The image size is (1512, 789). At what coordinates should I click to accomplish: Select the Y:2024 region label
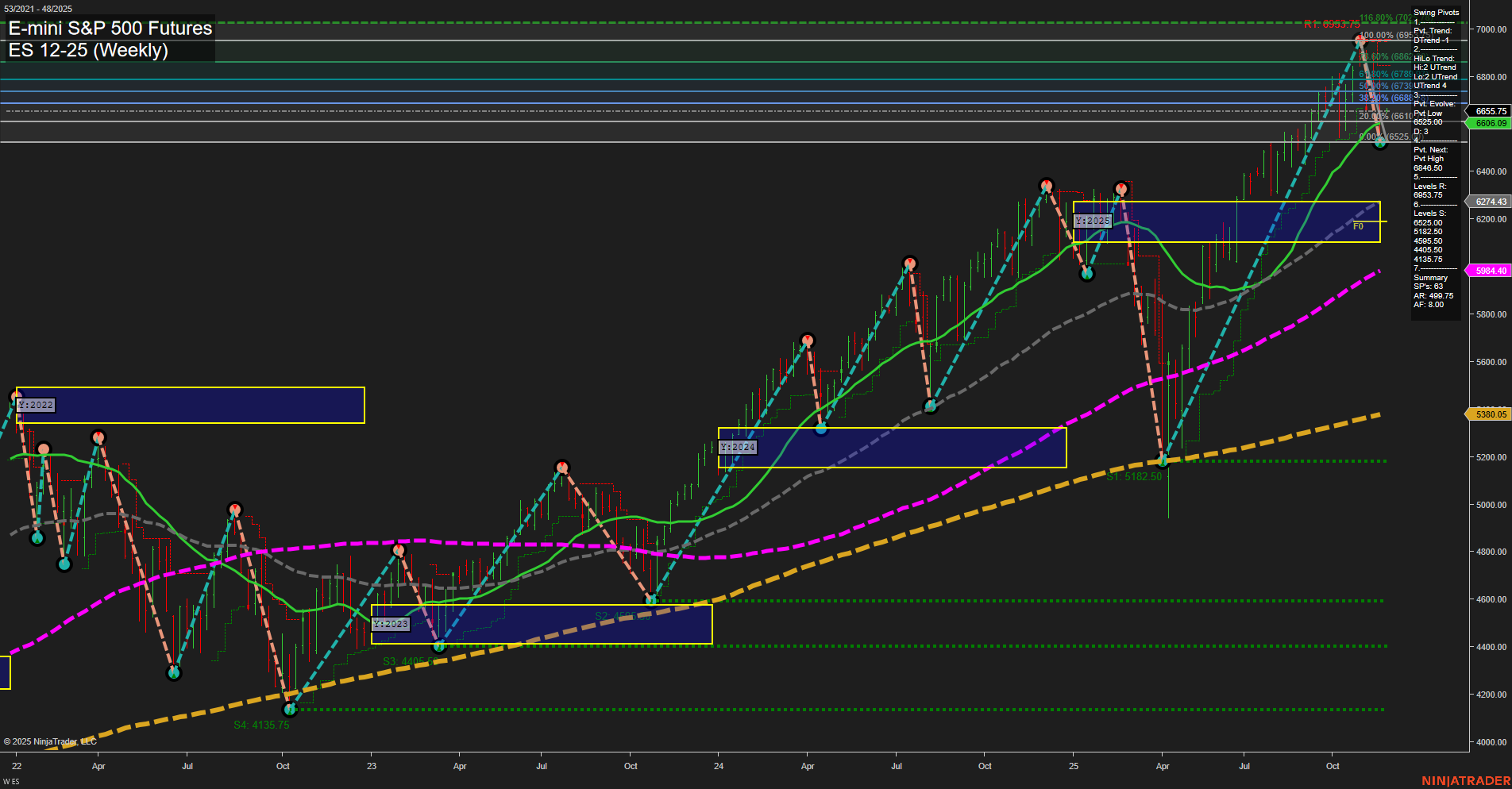coord(737,447)
